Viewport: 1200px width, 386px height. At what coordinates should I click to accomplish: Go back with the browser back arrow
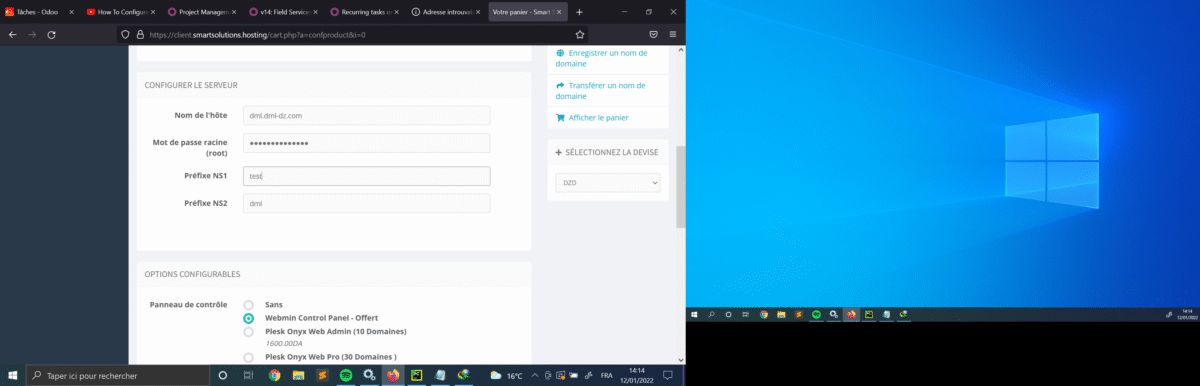12,34
